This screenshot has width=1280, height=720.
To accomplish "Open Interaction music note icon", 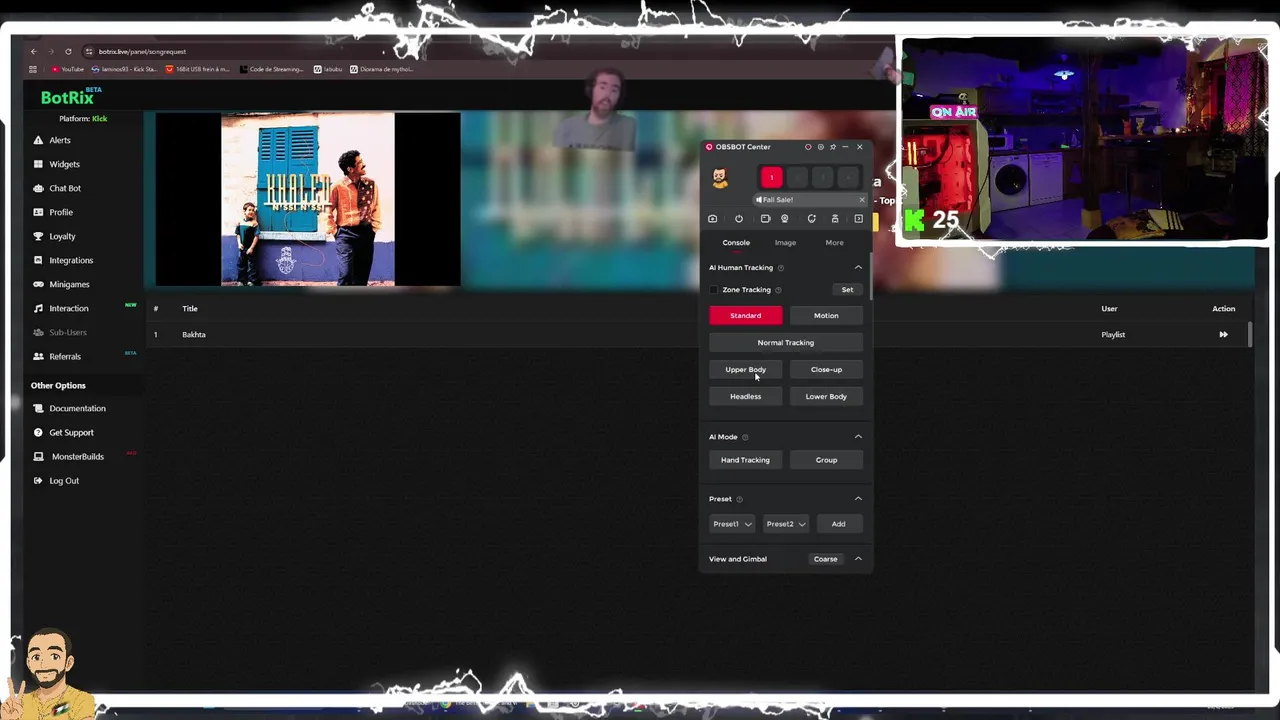I will point(38,308).
